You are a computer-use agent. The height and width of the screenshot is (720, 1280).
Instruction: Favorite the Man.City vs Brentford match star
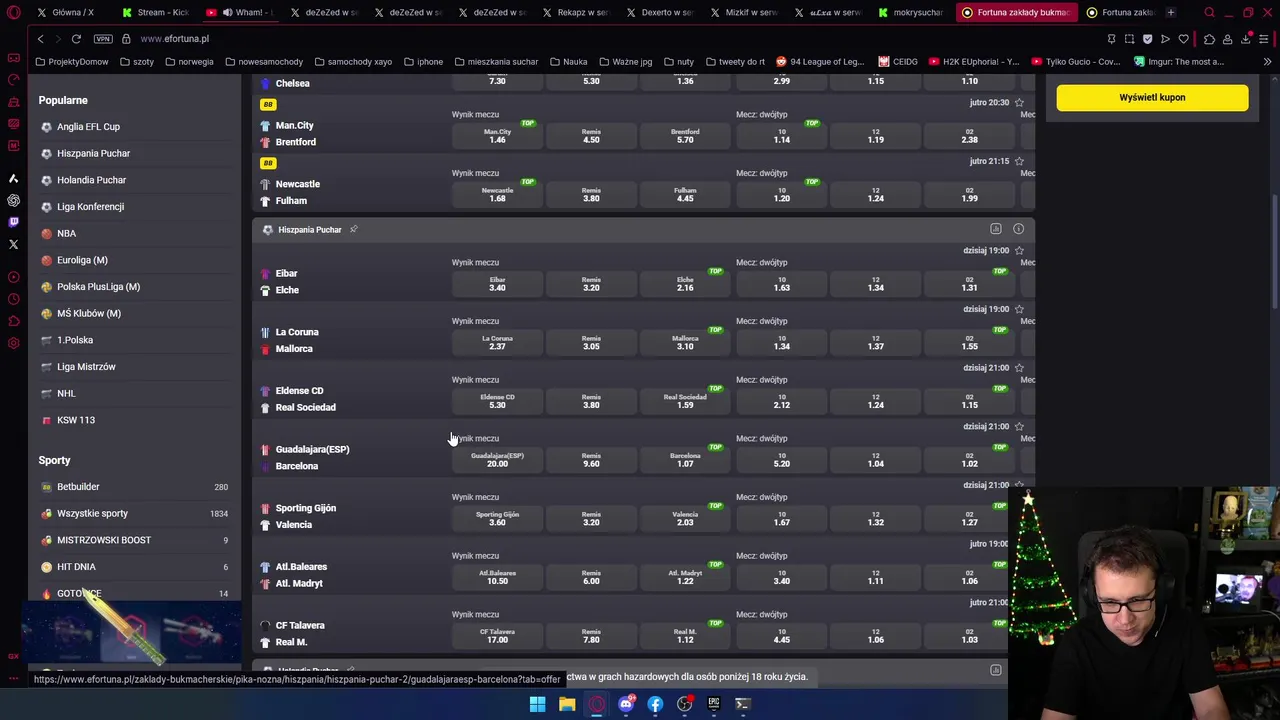click(x=1019, y=103)
